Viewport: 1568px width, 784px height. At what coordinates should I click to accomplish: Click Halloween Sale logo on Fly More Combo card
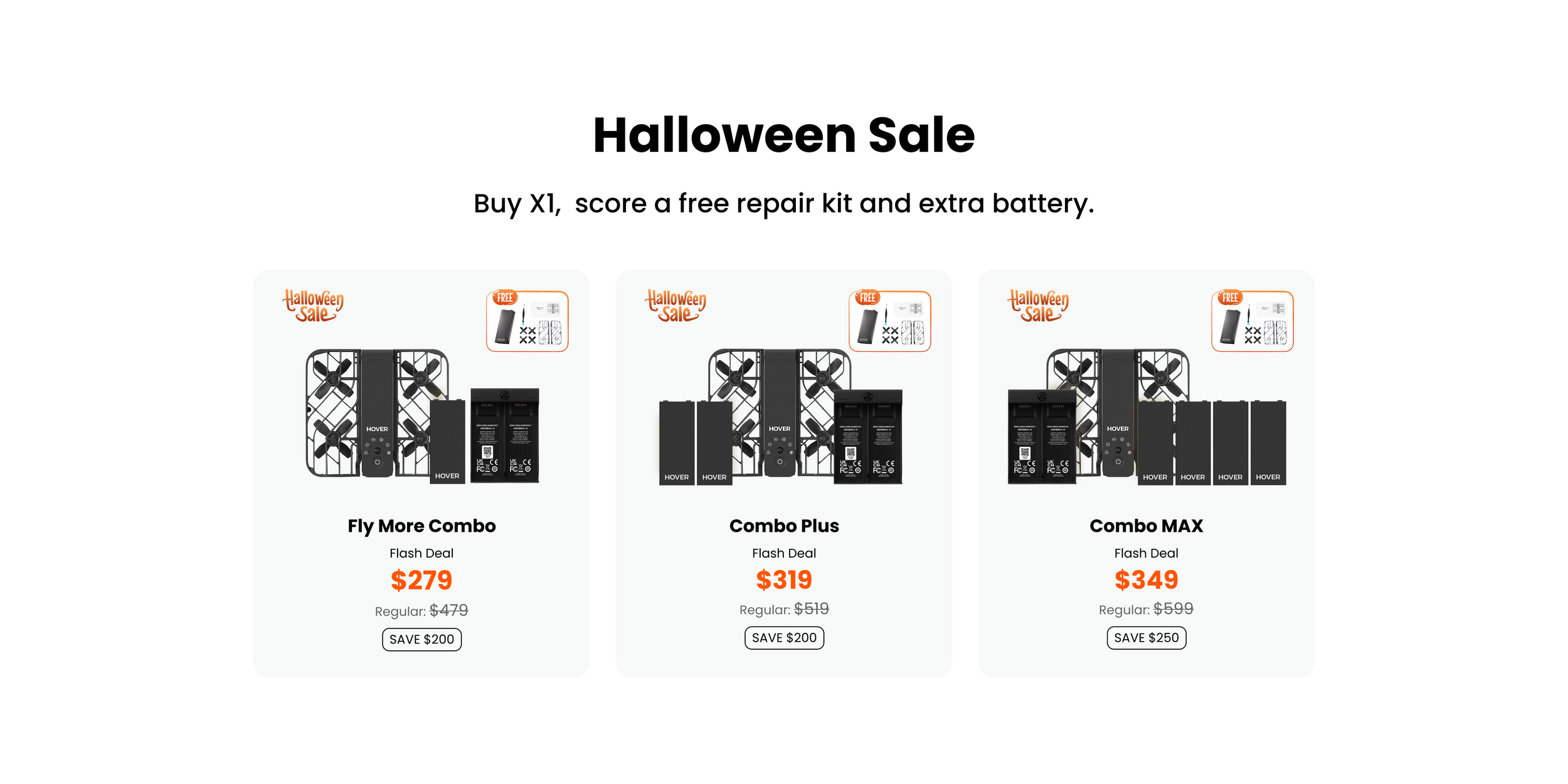pos(313,306)
